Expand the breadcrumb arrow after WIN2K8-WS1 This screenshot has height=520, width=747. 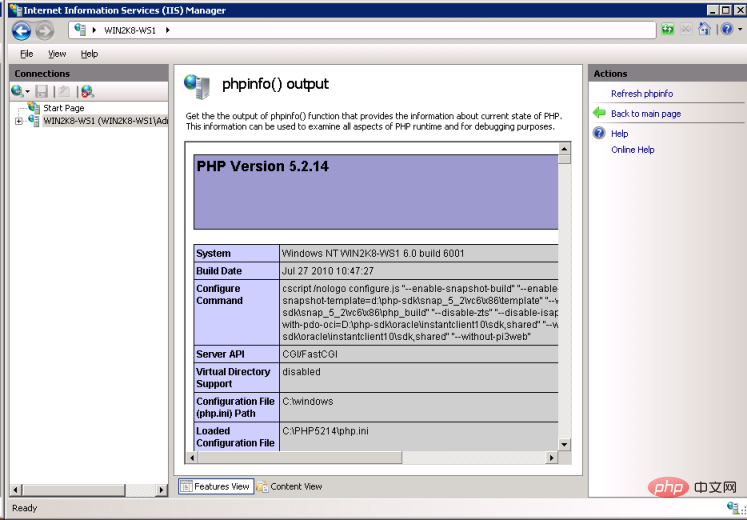167,30
